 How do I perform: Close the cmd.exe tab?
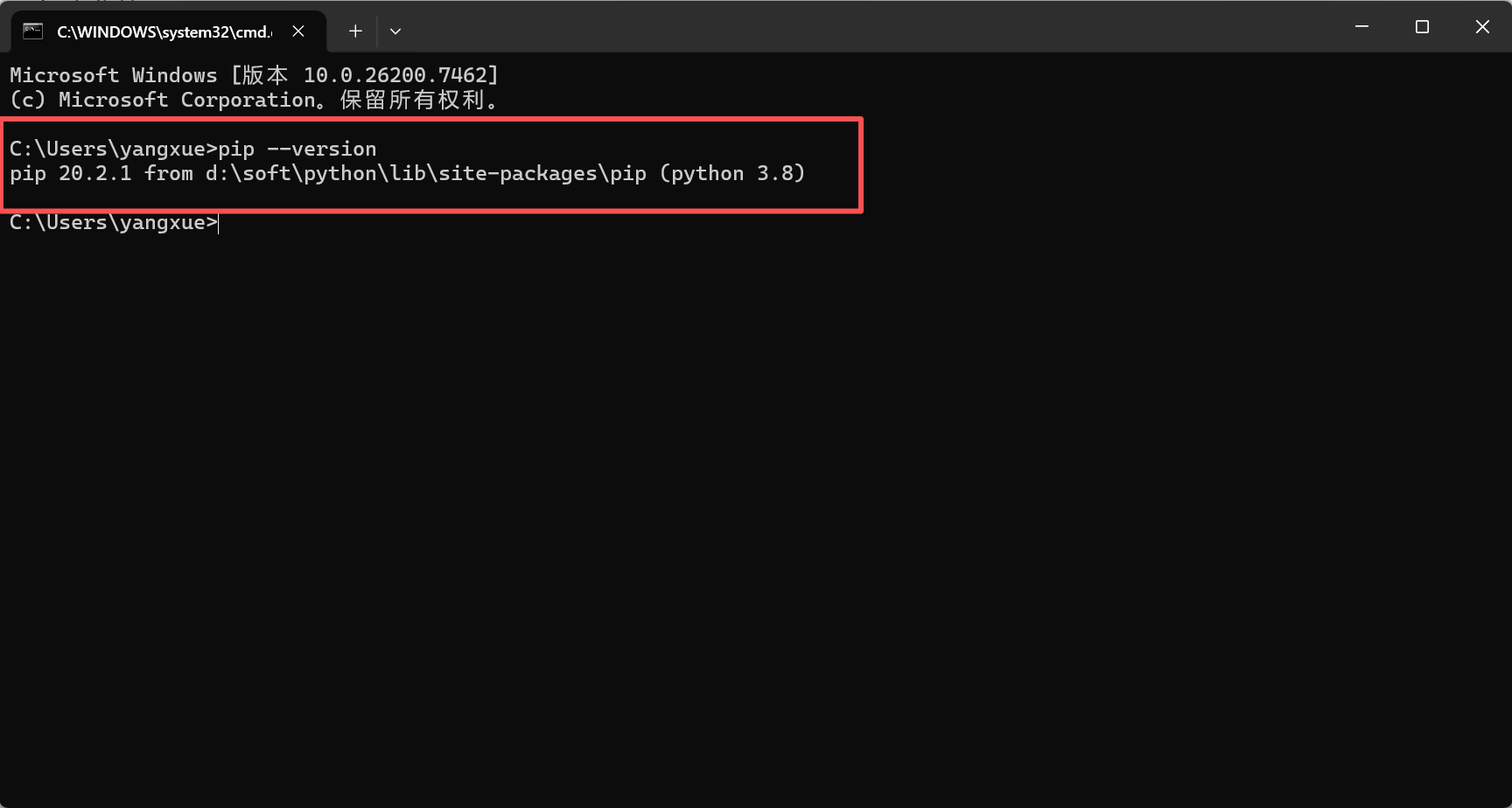click(x=297, y=31)
